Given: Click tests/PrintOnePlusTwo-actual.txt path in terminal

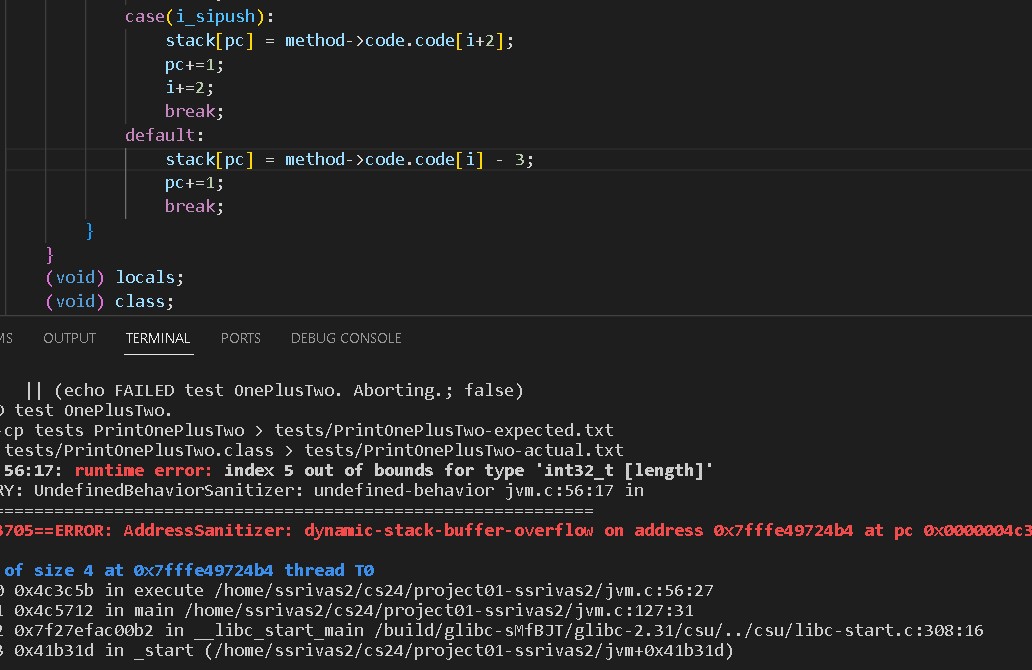Looking at the screenshot, I should tap(463, 451).
